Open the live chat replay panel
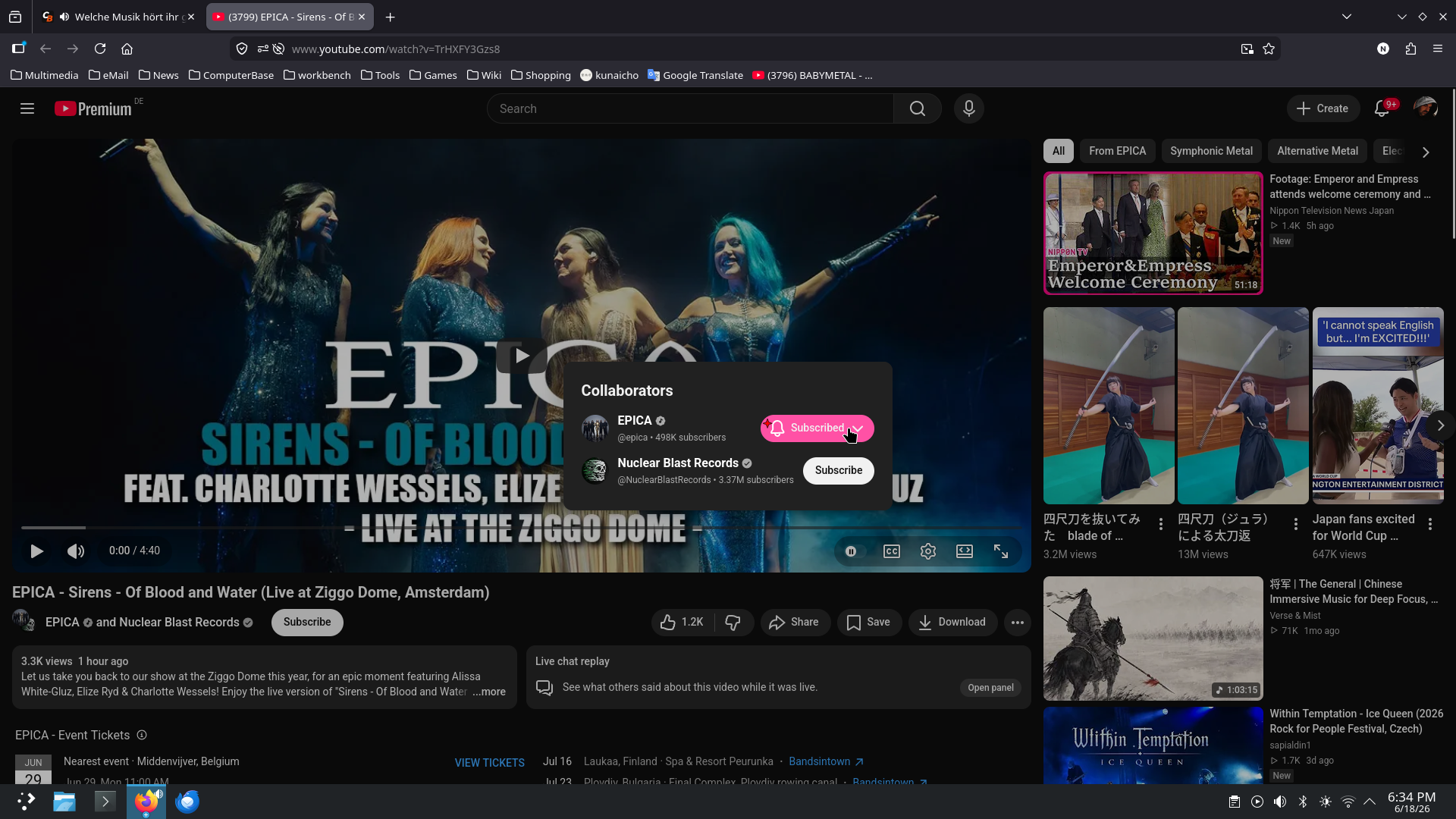The image size is (1456, 819). pyautogui.click(x=990, y=688)
